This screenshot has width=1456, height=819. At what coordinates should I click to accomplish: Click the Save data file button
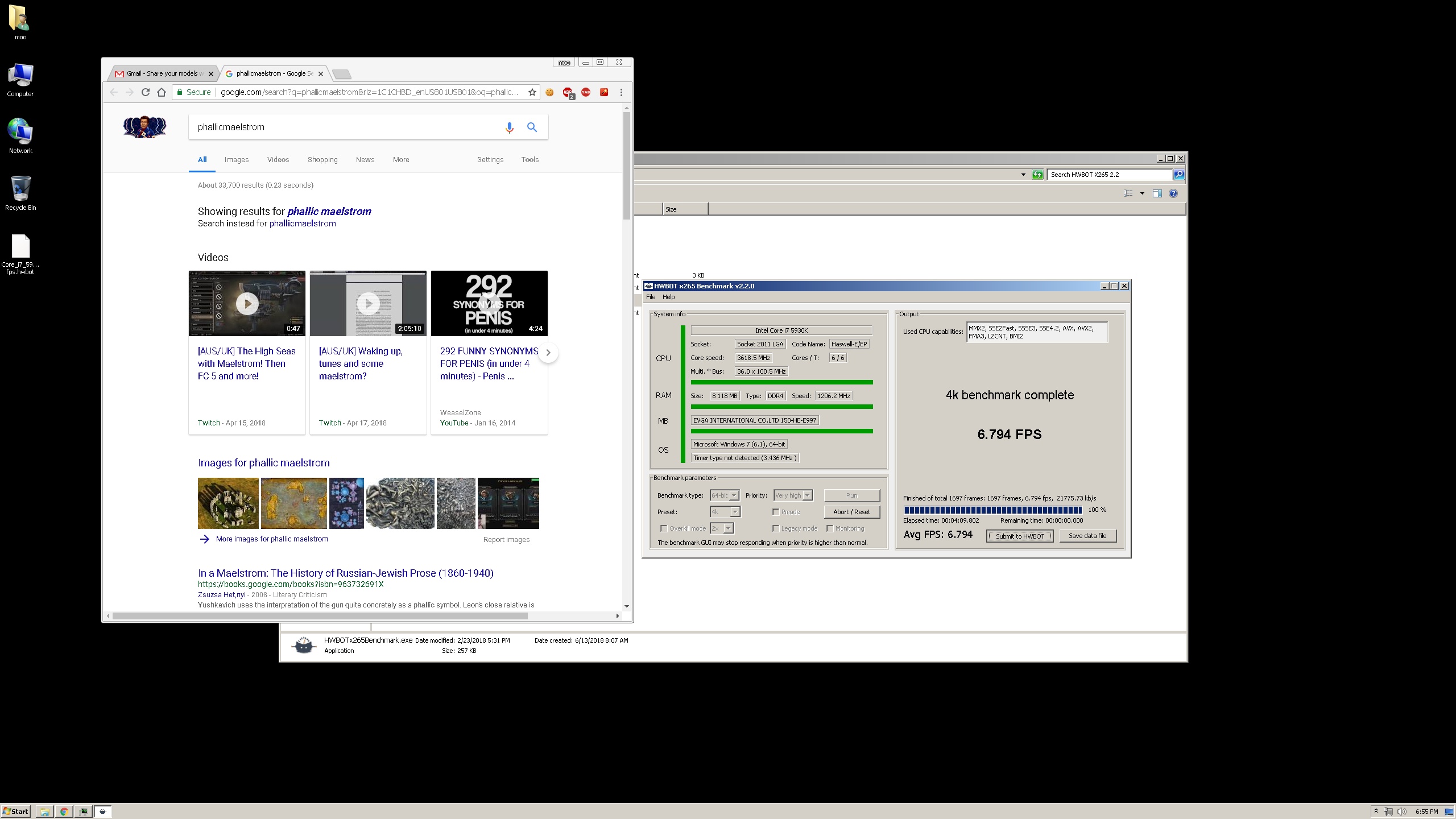pyautogui.click(x=1087, y=536)
